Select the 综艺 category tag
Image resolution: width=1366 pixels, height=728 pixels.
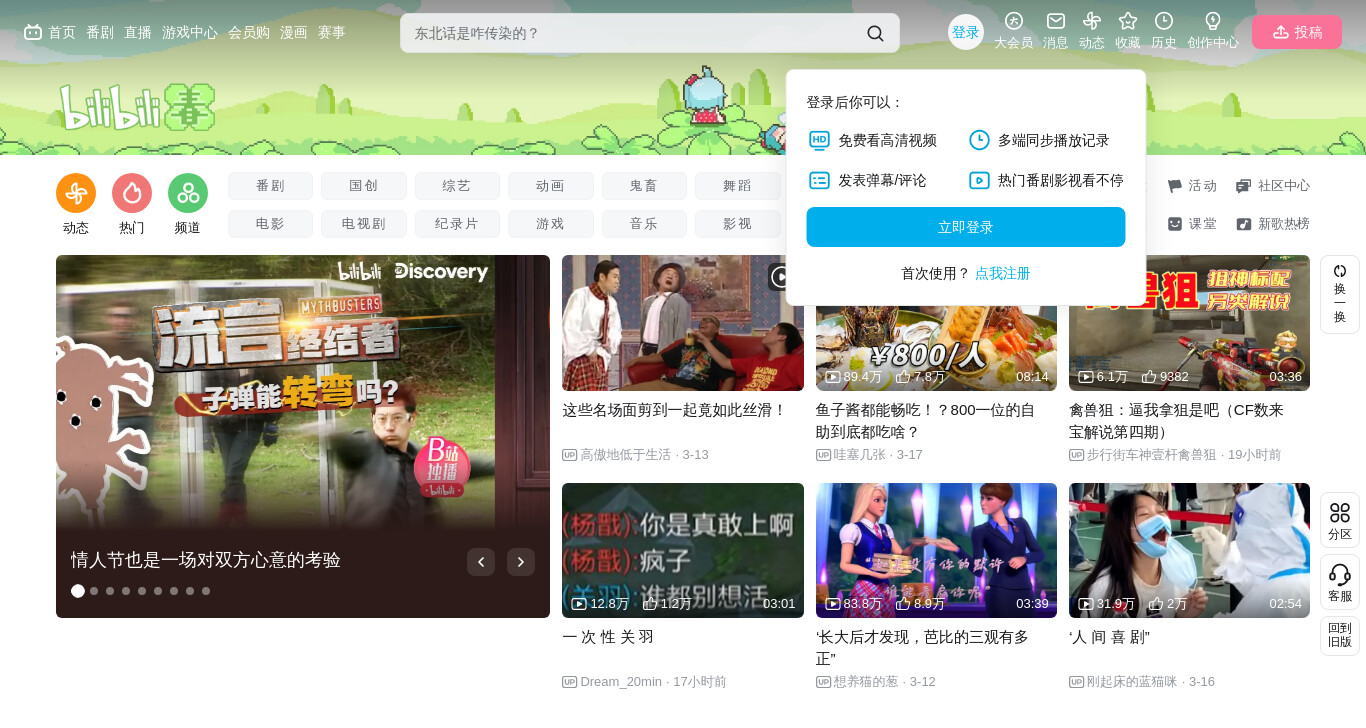(457, 186)
